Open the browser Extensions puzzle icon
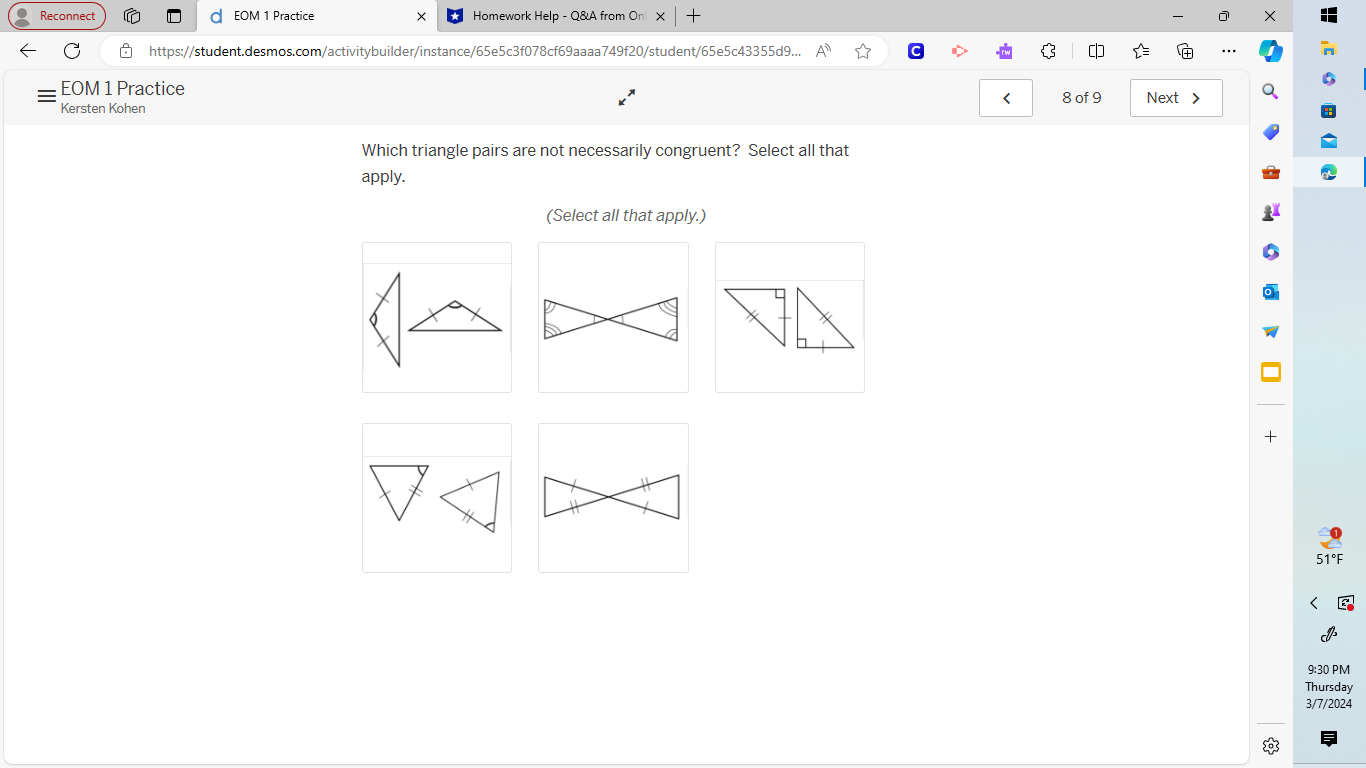Viewport: 1366px width, 768px height. pyautogui.click(x=1047, y=51)
